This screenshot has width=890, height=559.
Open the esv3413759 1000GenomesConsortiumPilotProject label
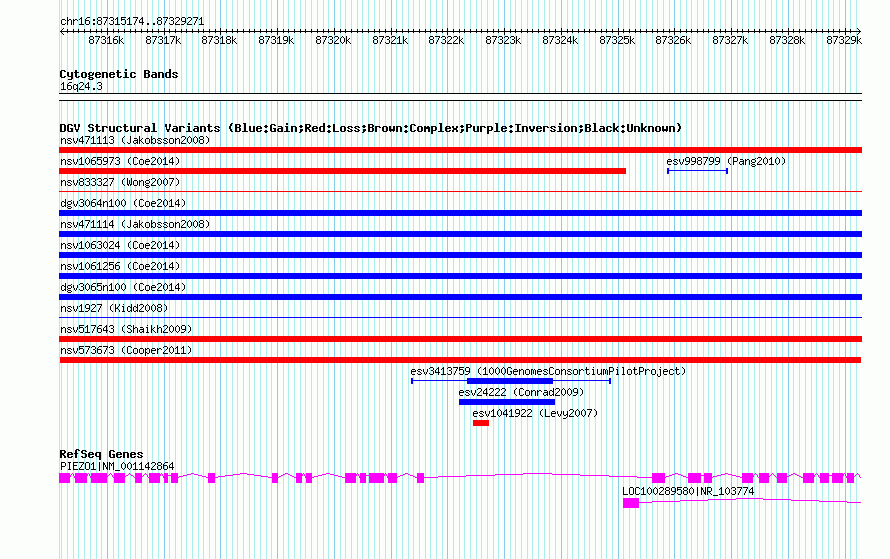pos(548,371)
